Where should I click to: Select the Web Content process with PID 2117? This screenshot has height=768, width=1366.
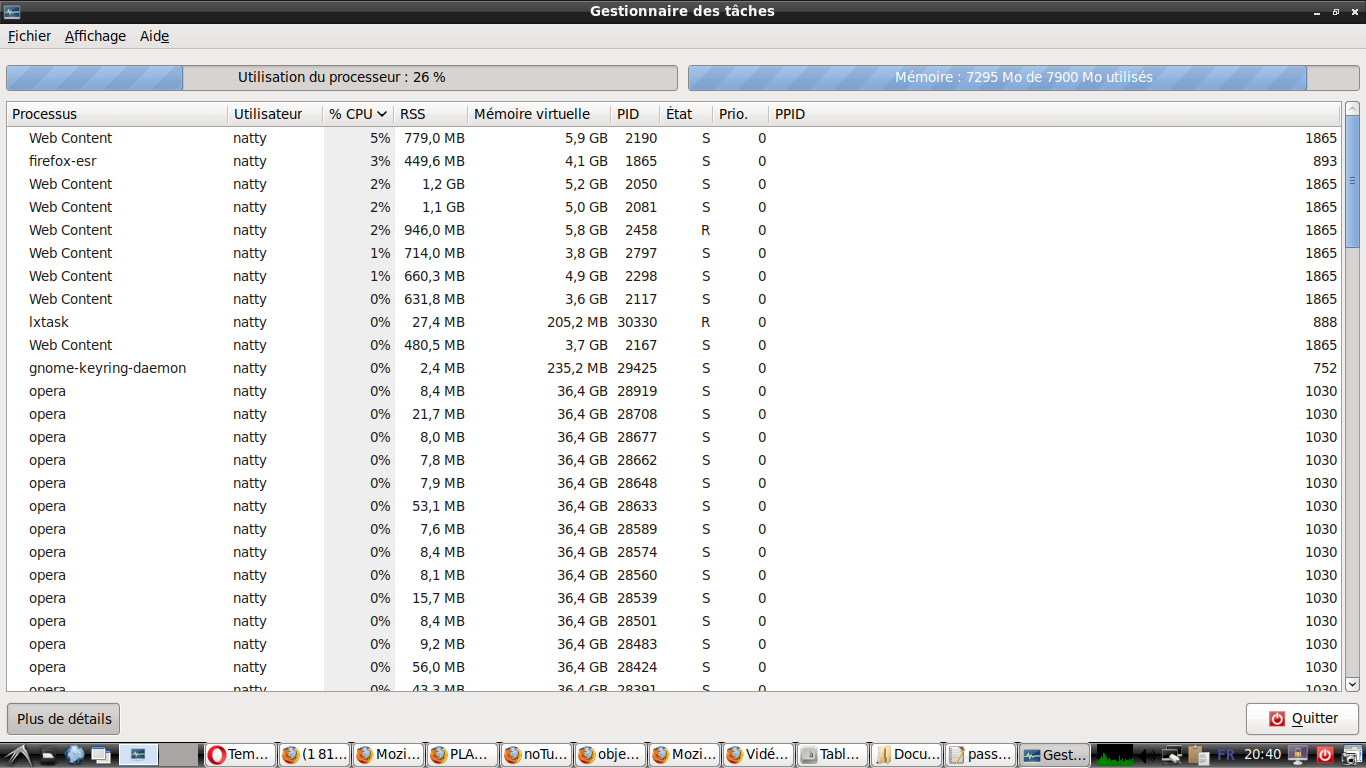coord(673,299)
